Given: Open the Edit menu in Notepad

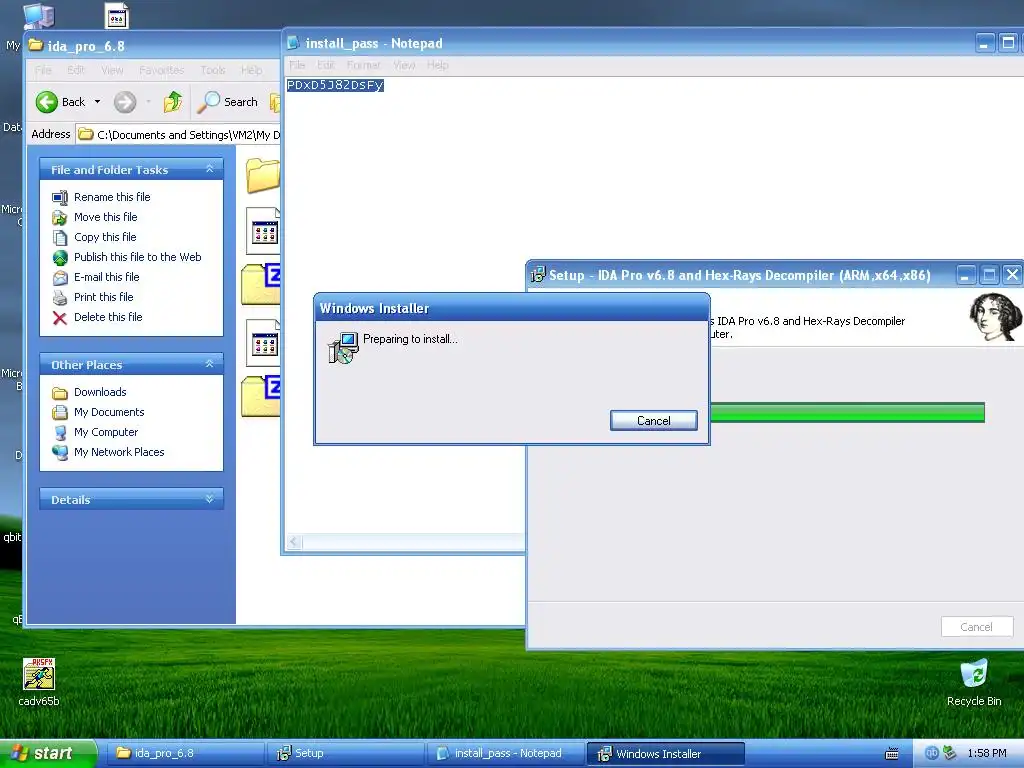Looking at the screenshot, I should pos(326,65).
